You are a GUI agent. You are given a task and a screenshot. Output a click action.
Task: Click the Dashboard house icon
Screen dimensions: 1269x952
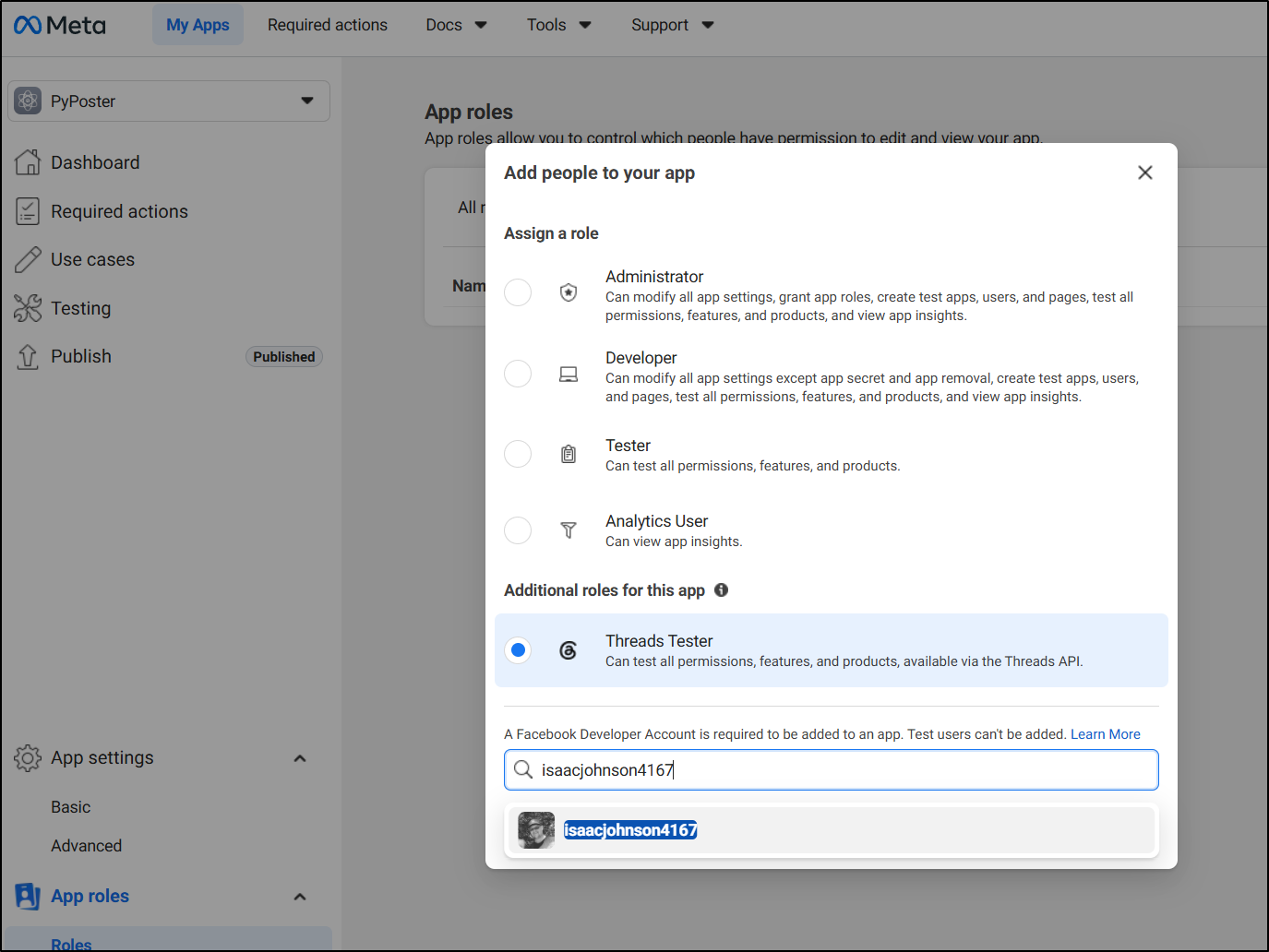pyautogui.click(x=28, y=162)
